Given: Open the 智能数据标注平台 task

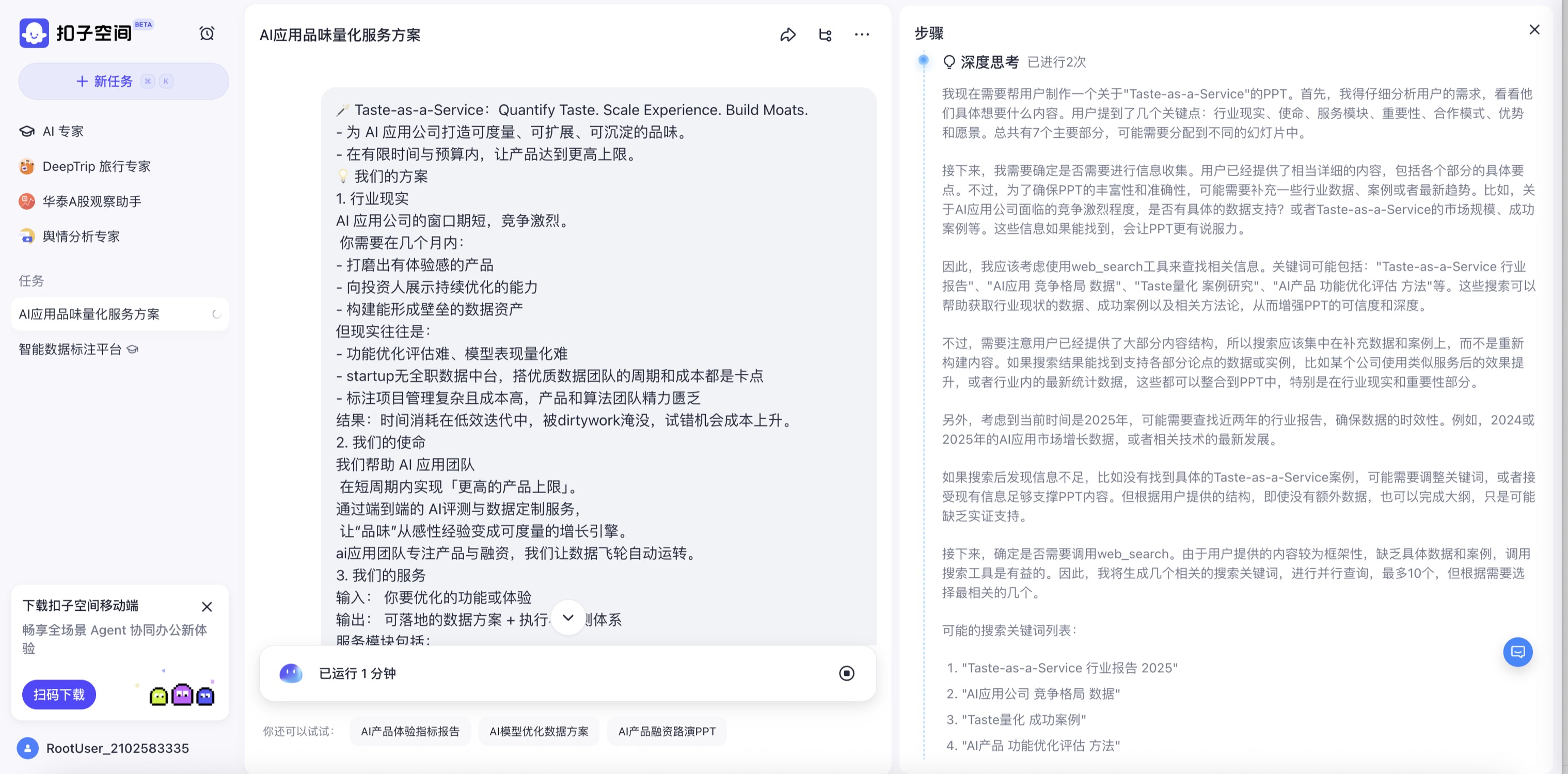Looking at the screenshot, I should 70,349.
